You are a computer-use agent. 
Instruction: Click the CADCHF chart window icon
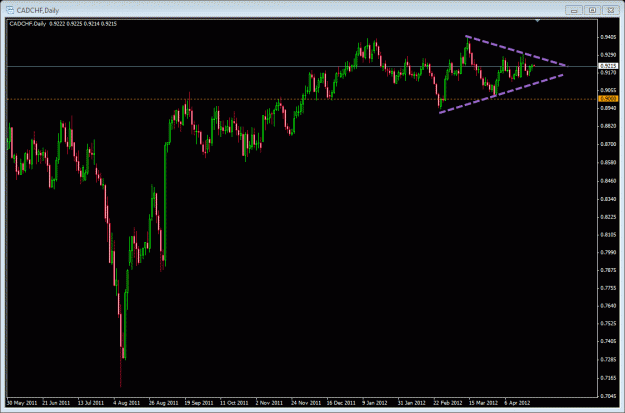pos(10,10)
